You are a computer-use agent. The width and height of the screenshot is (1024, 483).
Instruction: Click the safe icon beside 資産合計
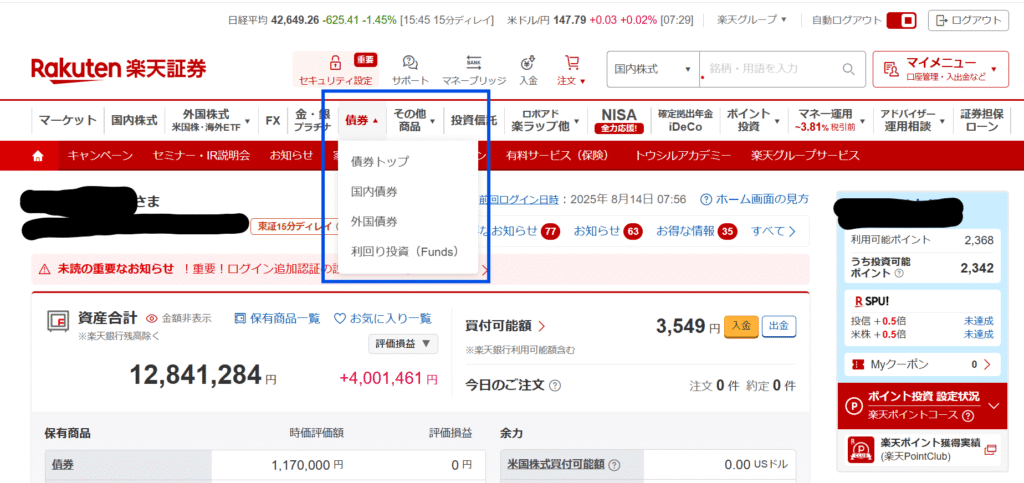59,320
